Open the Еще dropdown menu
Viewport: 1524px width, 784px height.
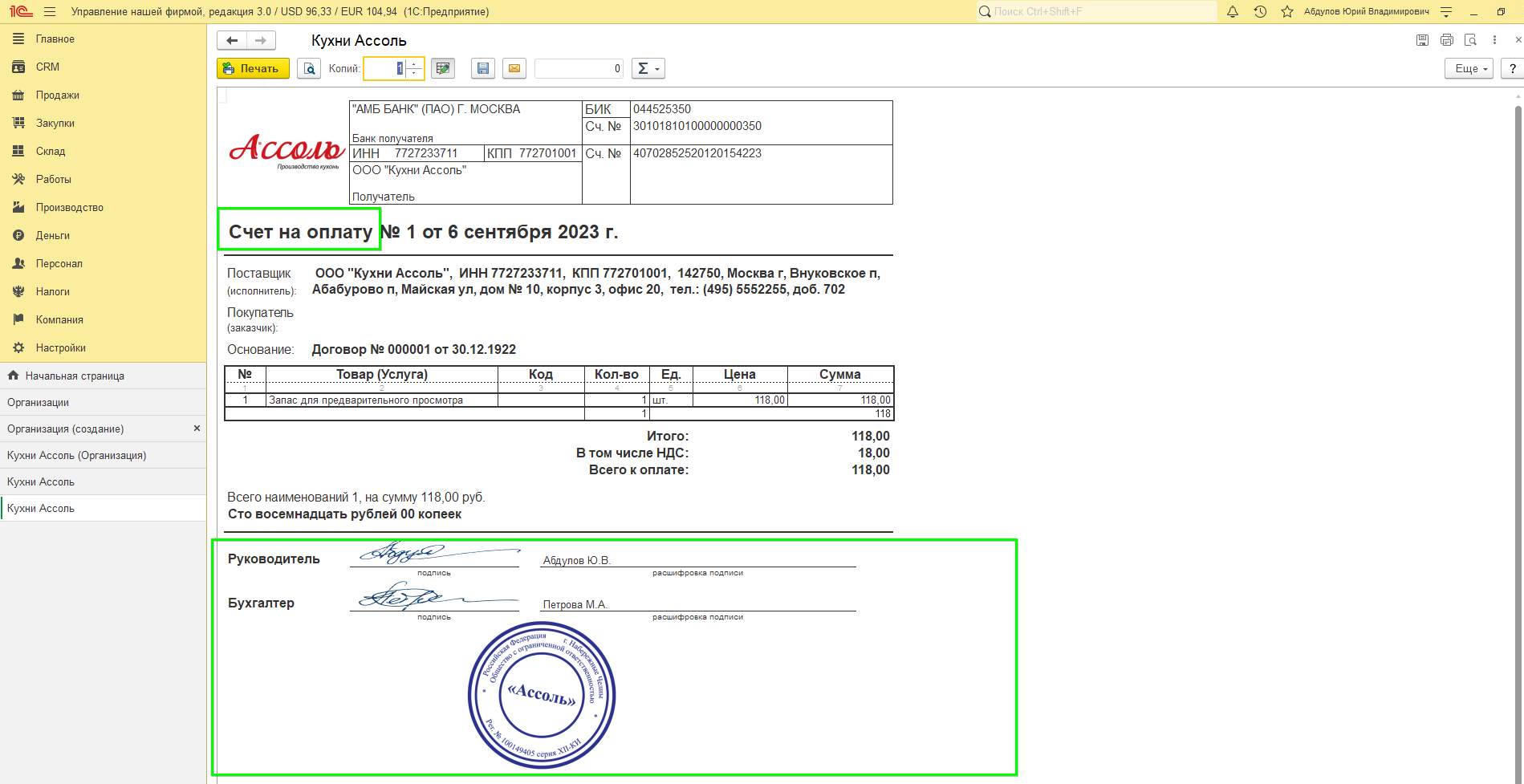pos(1469,68)
